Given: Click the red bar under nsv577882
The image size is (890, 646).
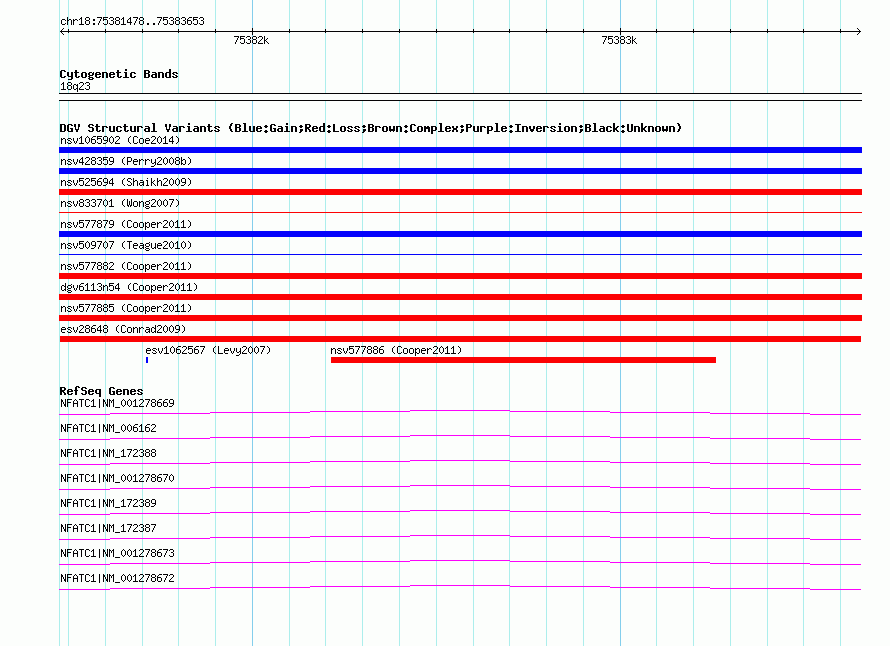Looking at the screenshot, I should click(x=460, y=276).
